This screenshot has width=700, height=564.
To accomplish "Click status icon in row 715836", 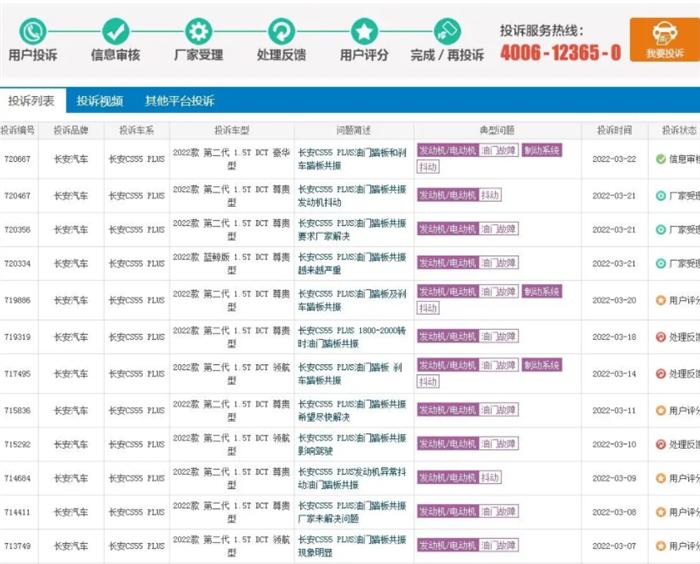I will (661, 410).
